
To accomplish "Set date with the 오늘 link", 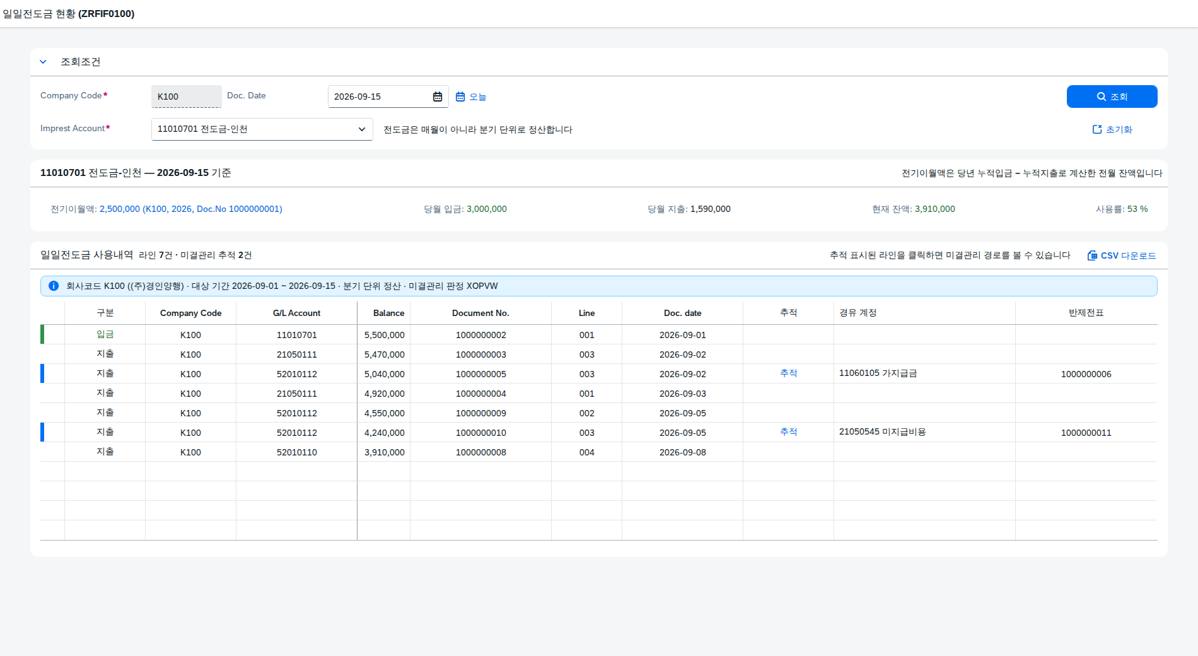I will coord(471,97).
